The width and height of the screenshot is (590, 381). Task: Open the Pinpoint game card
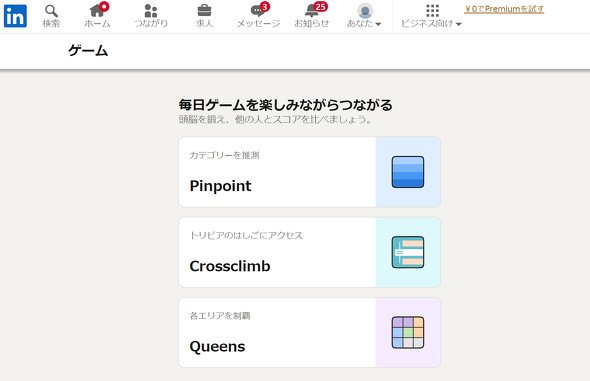[x=309, y=172]
